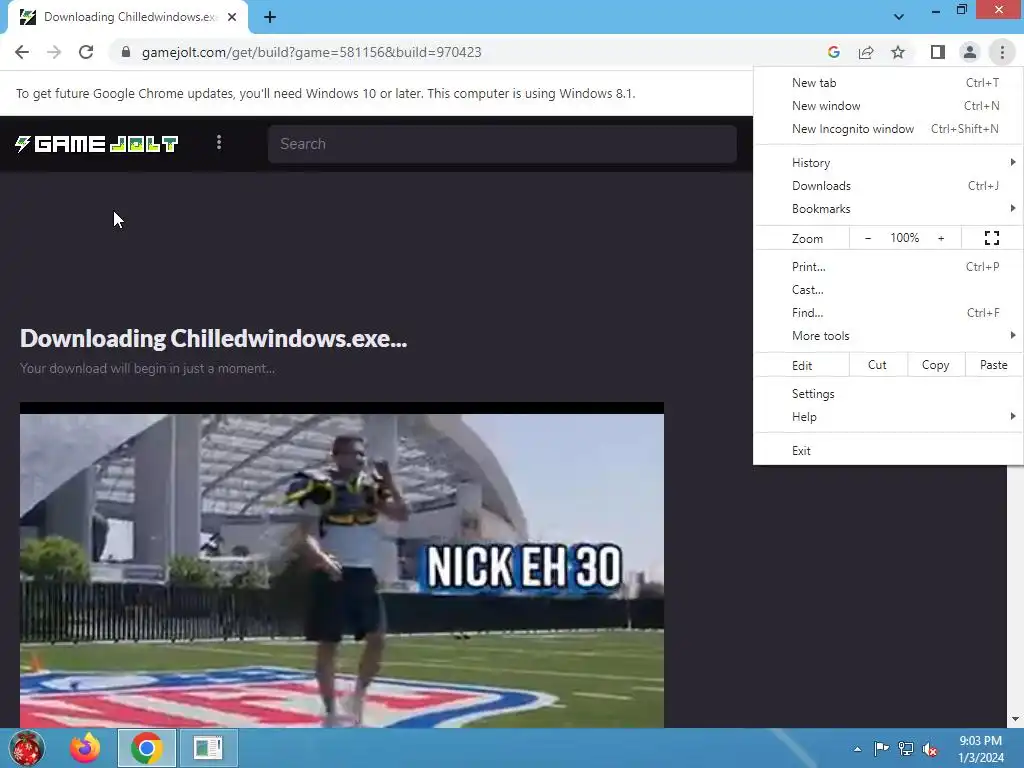This screenshot has width=1024, height=768.
Task: Click the taskbar clock 9:03 PM
Action: (980, 741)
